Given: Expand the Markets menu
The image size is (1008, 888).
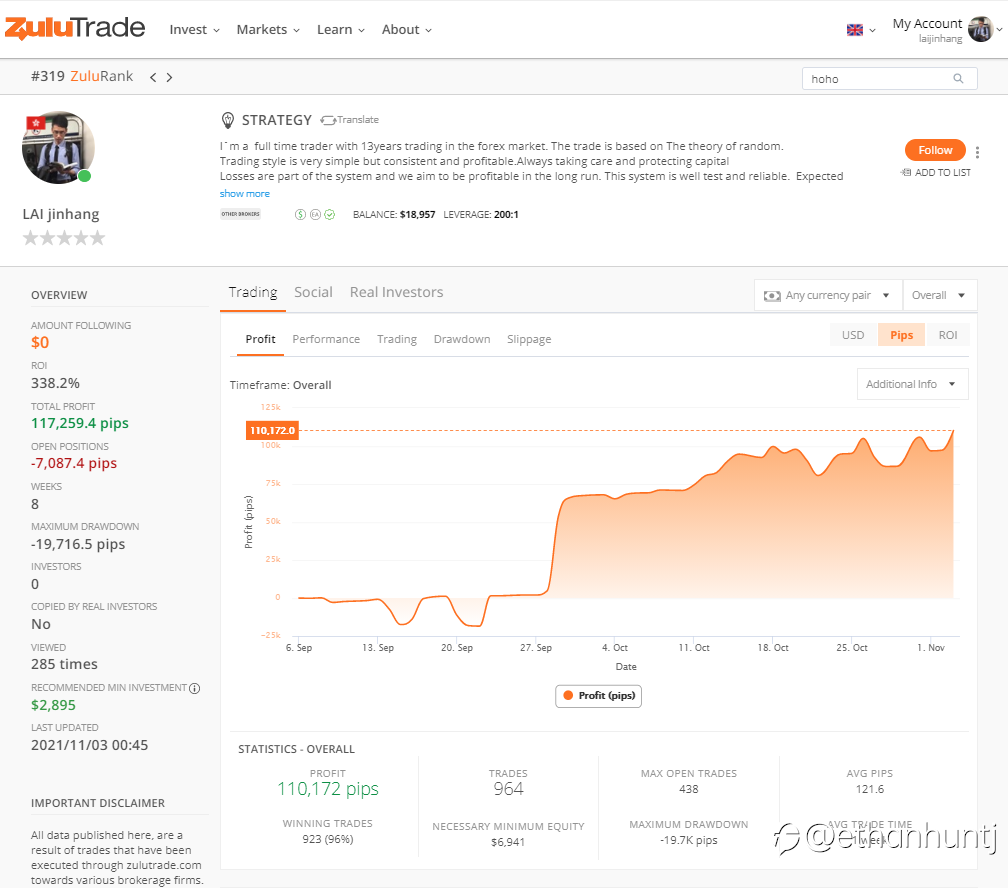Looking at the screenshot, I should (x=268, y=30).
